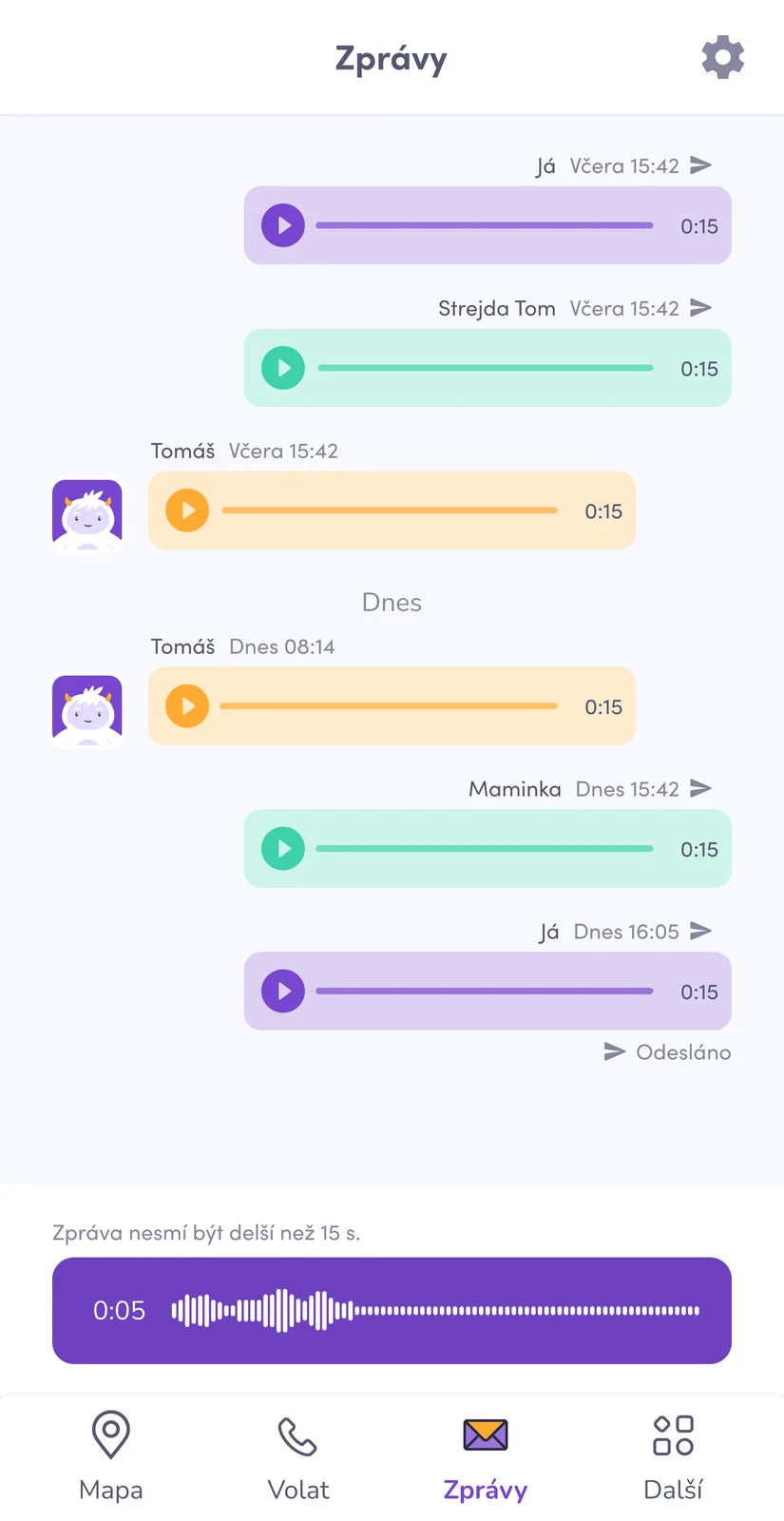The width and height of the screenshot is (784, 1521).
Task: Play Tomáš's message from Dnes 08:14
Action: [187, 706]
